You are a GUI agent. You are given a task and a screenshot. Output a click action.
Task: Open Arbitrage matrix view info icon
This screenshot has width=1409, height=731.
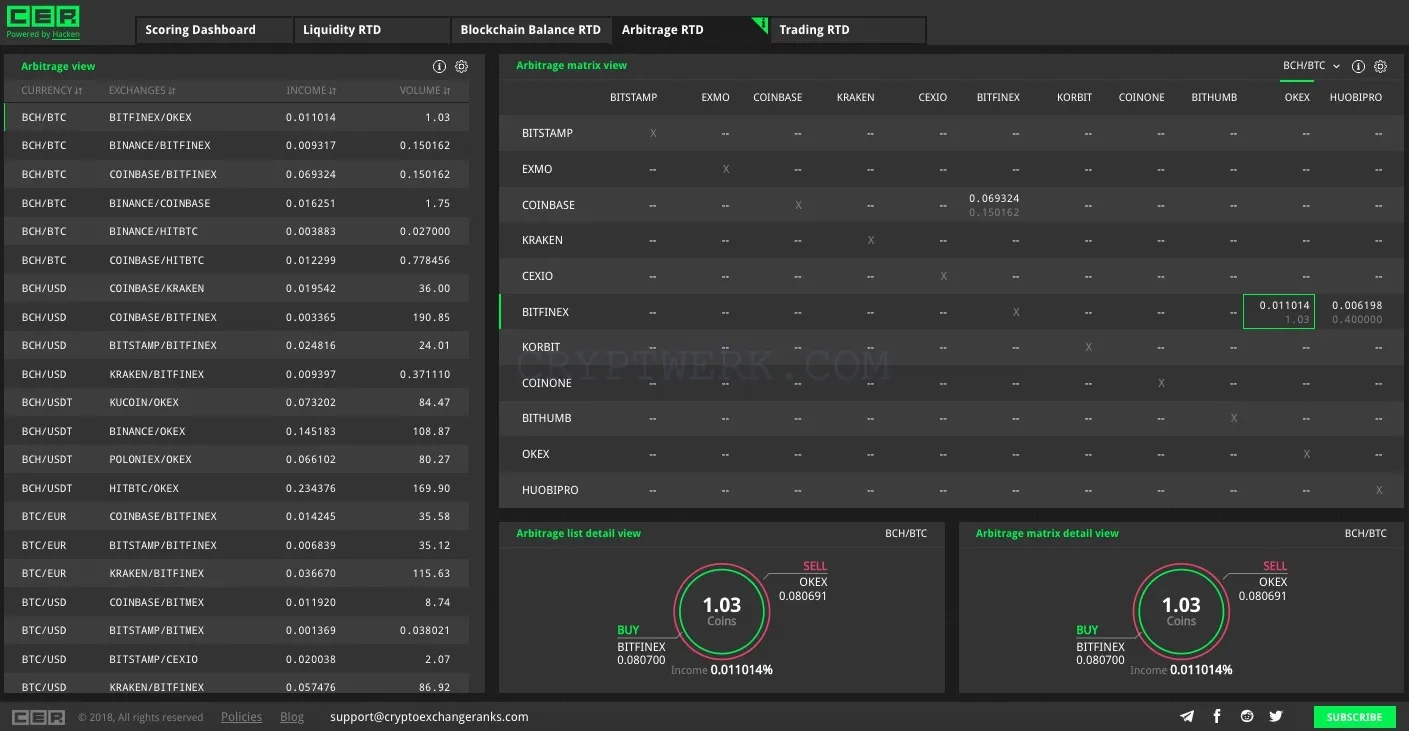click(x=1358, y=67)
